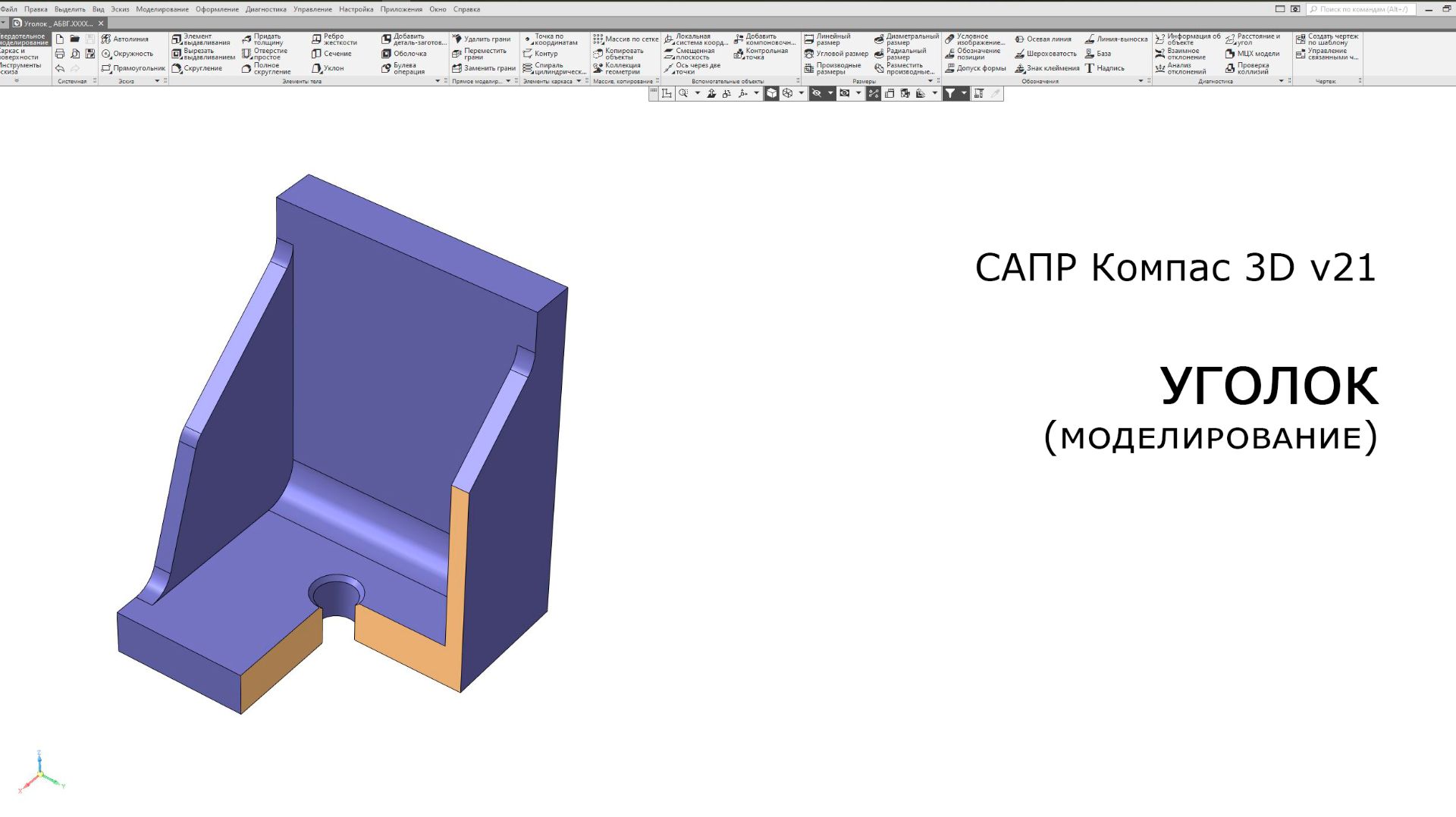Image resolution: width=1456 pixels, height=817 pixels.
Task: Run Проверка коллизий collision check
Action: [1247, 68]
